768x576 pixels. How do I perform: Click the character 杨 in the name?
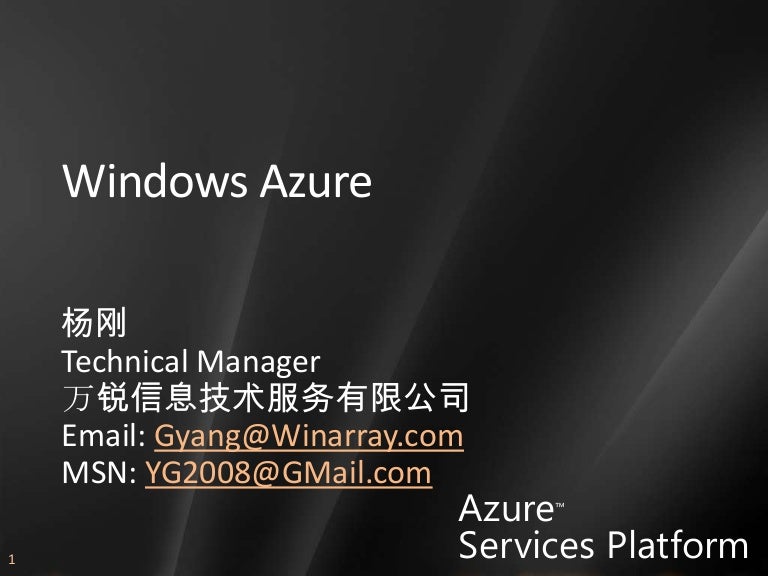(x=77, y=322)
